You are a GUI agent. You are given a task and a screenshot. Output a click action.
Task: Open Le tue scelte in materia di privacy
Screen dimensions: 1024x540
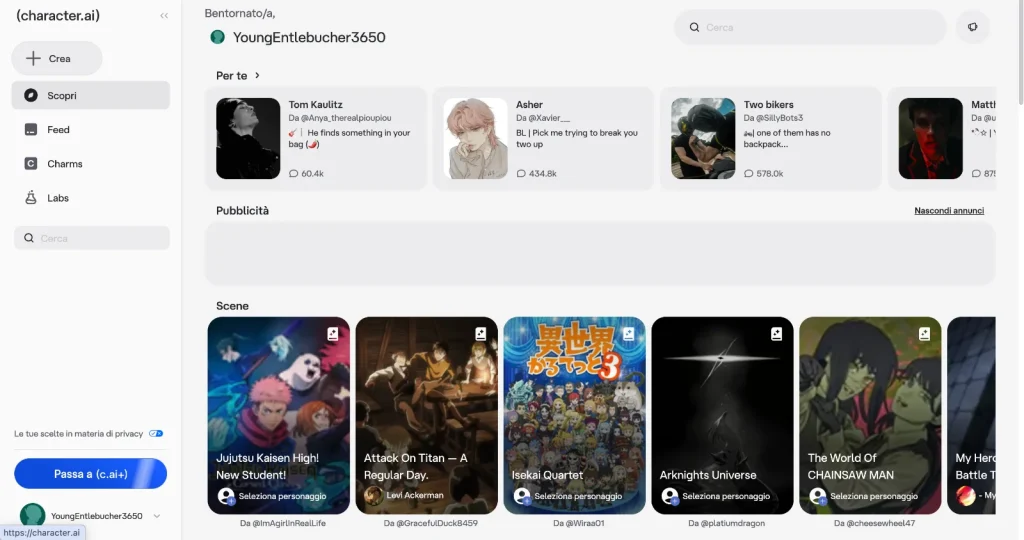78,434
